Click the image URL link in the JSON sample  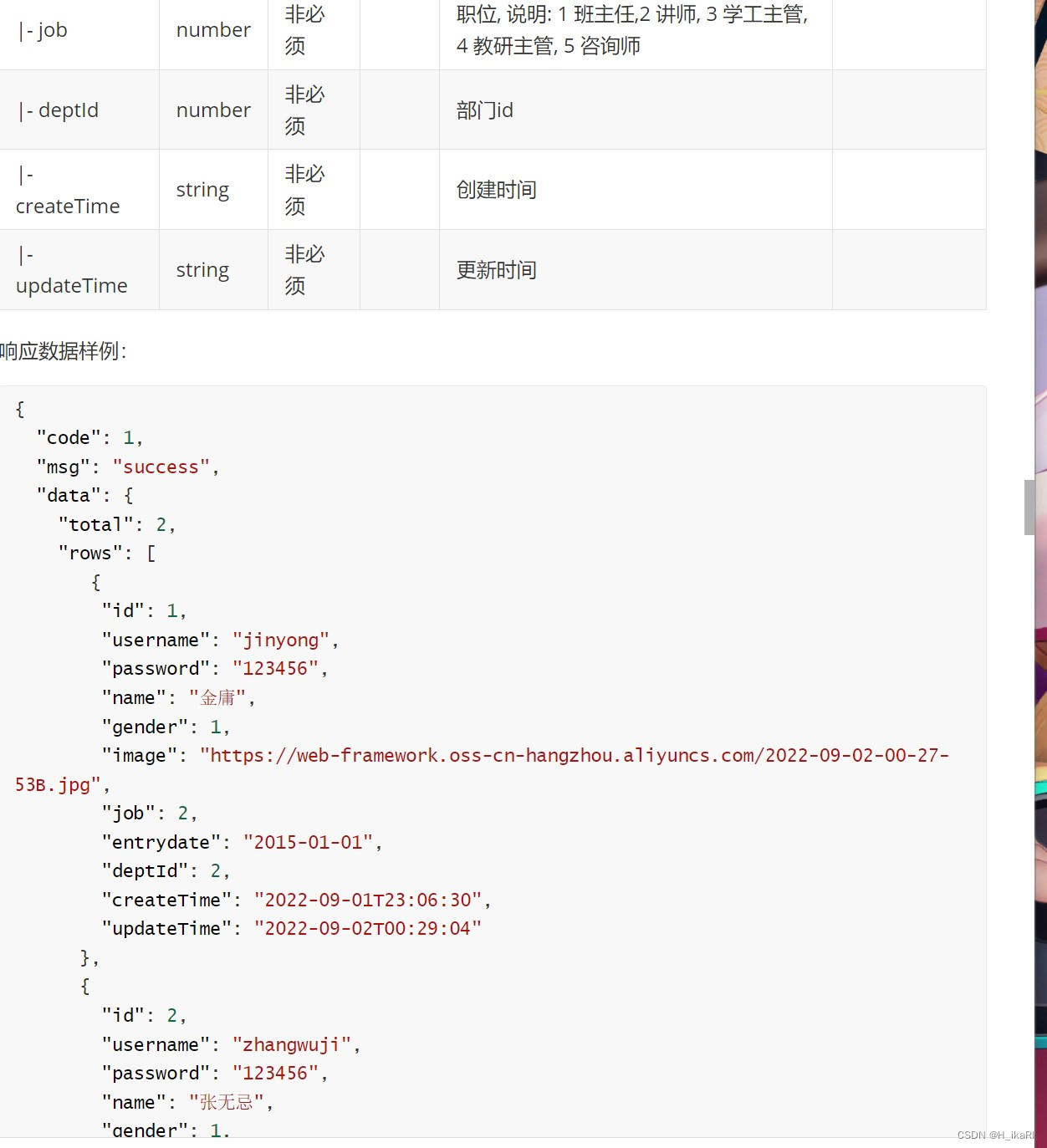[x=574, y=755]
